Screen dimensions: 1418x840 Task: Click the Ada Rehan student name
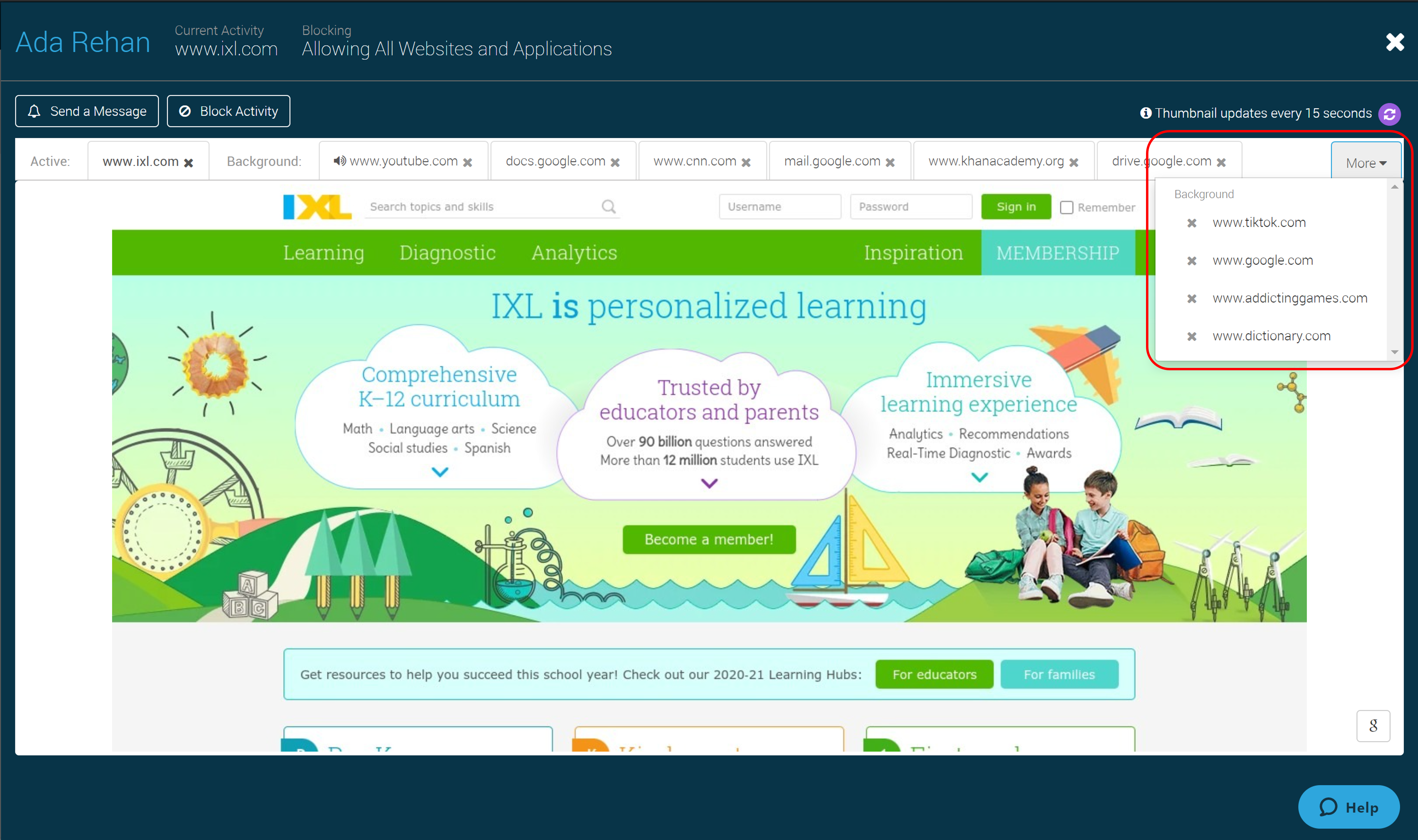83,42
